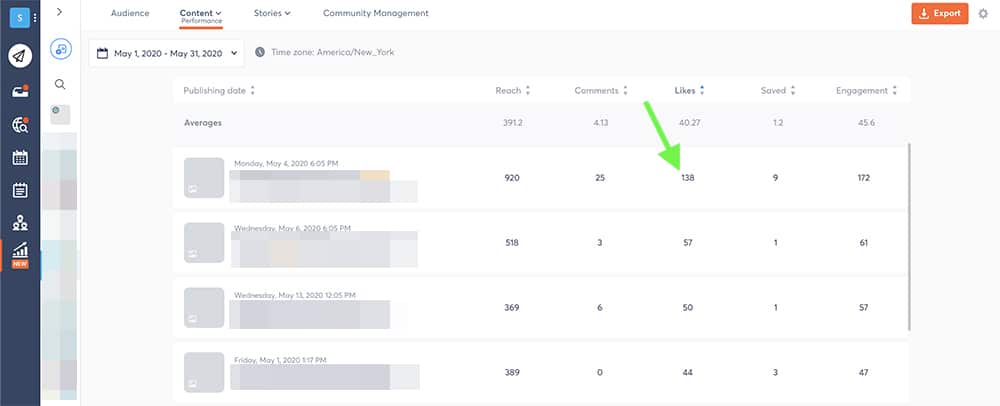Sort the table by Likes
1000x406 pixels.
pyautogui.click(x=690, y=91)
